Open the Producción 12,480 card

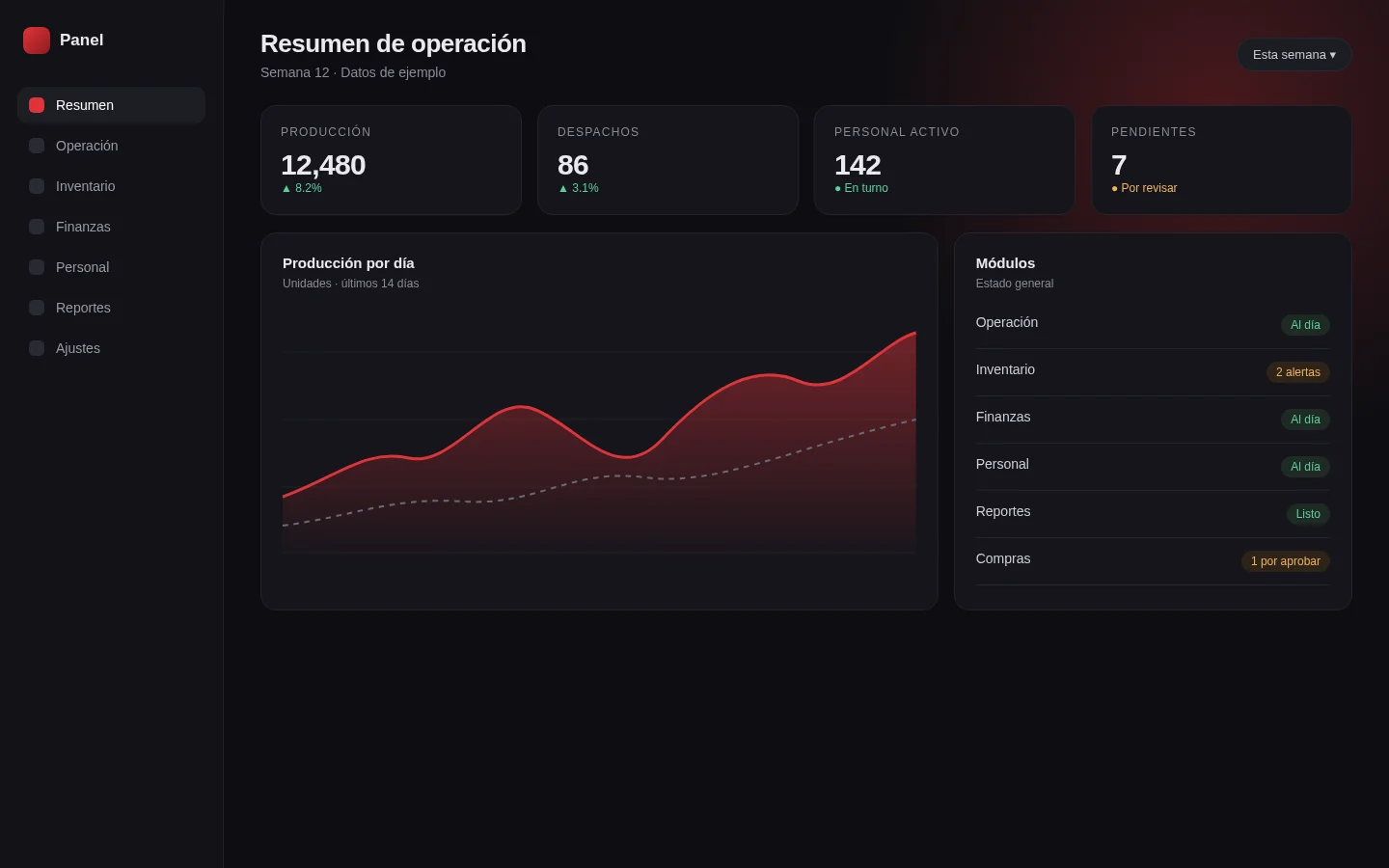[391, 160]
